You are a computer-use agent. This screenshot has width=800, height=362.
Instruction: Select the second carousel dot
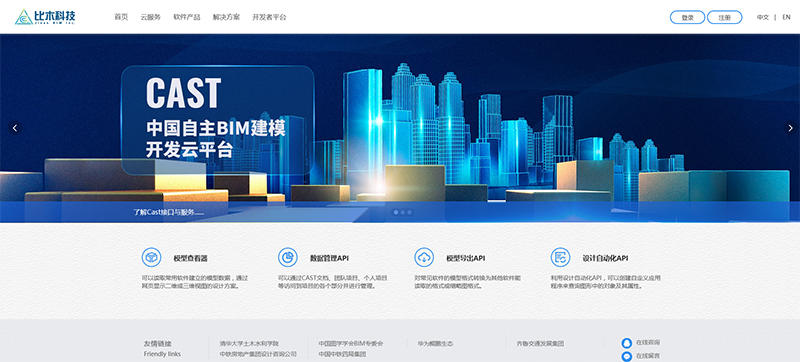point(403,212)
